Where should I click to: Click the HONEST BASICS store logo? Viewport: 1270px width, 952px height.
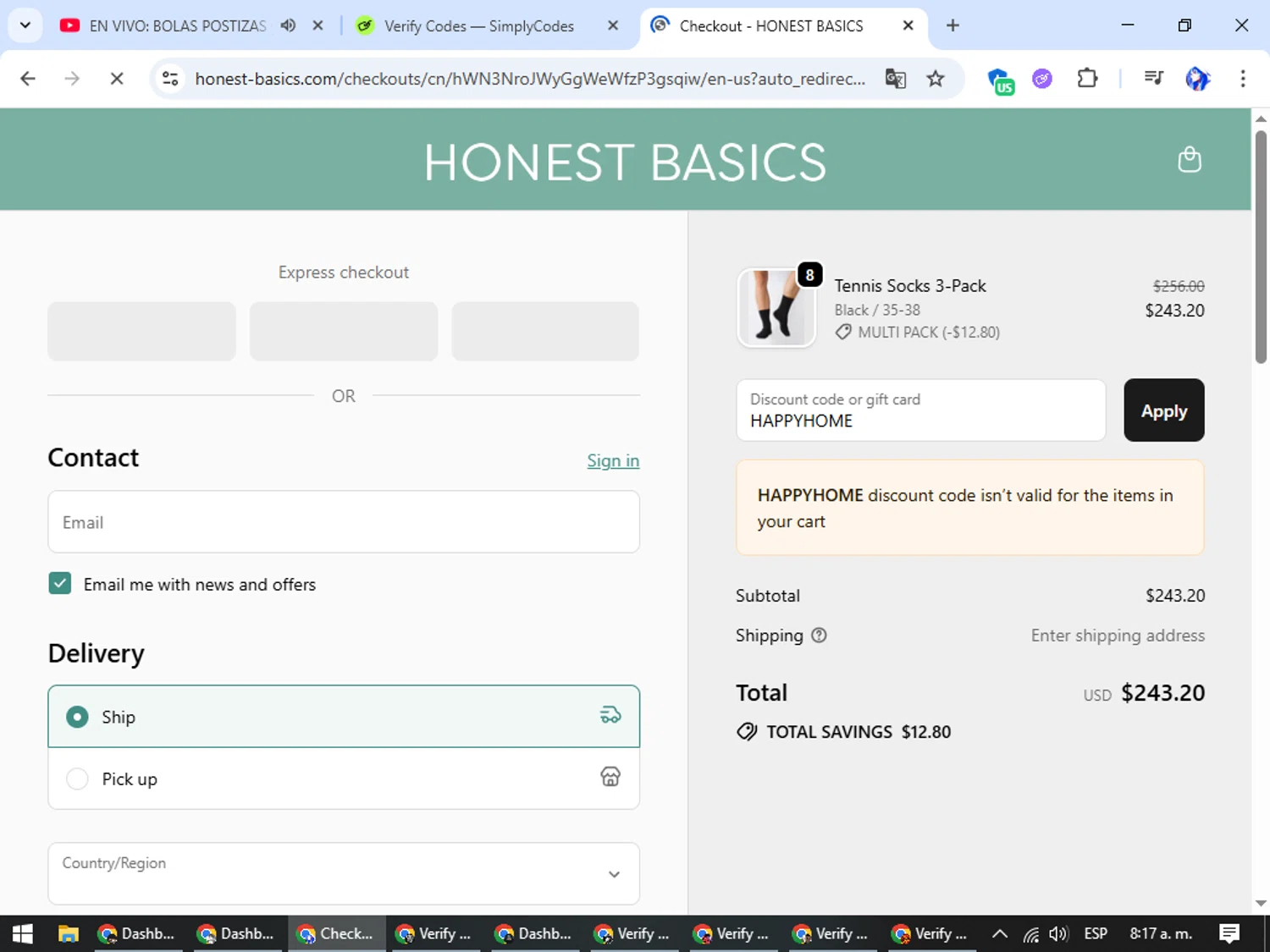tap(625, 162)
